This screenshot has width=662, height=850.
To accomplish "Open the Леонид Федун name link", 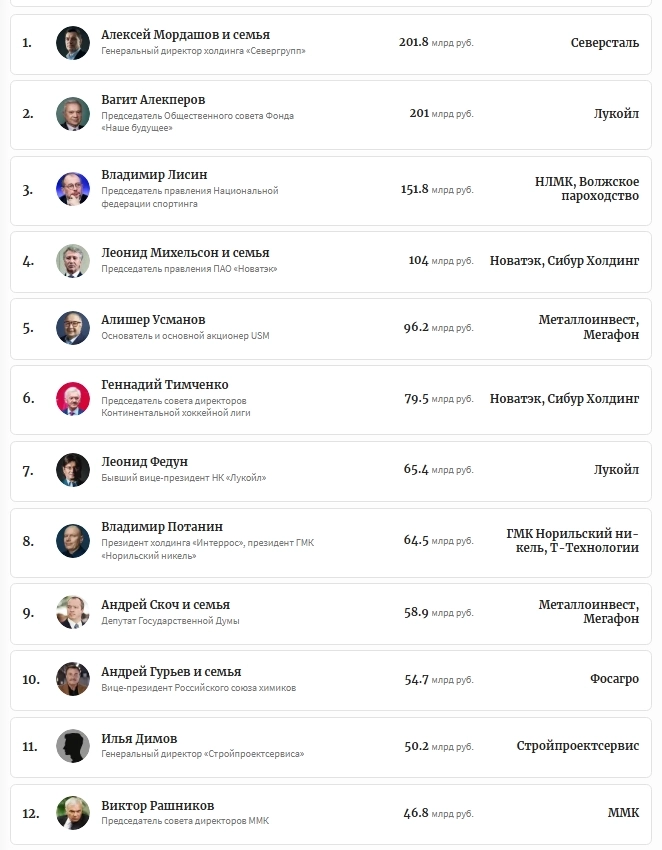I will [144, 462].
